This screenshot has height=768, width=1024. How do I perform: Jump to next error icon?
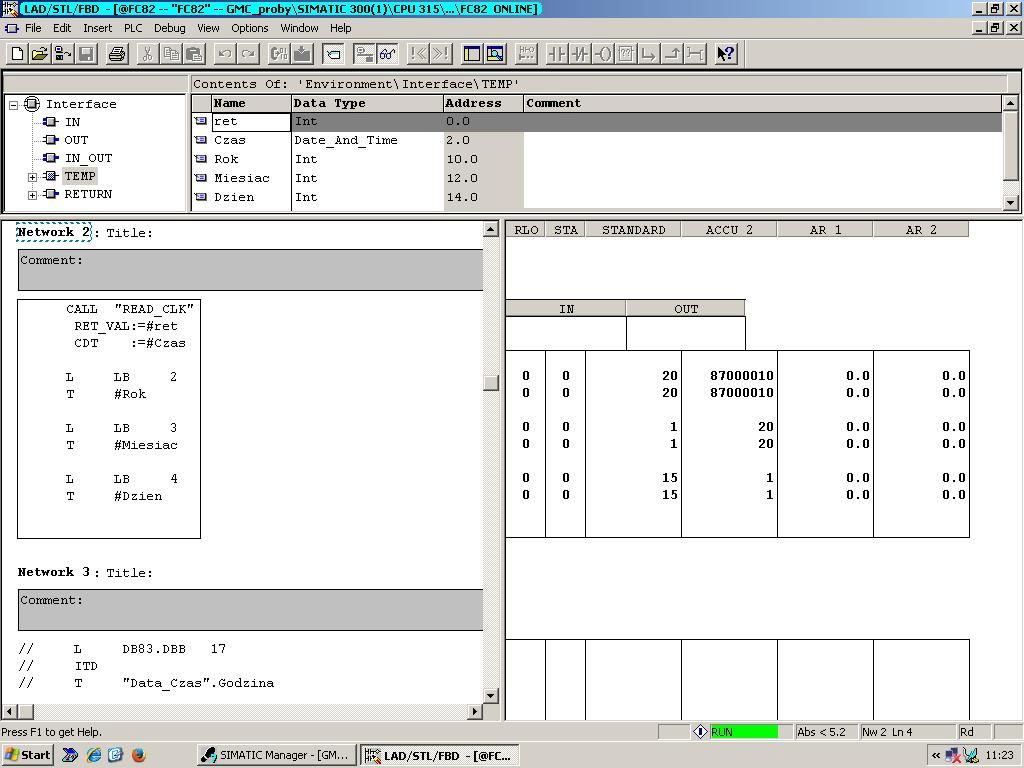(441, 54)
